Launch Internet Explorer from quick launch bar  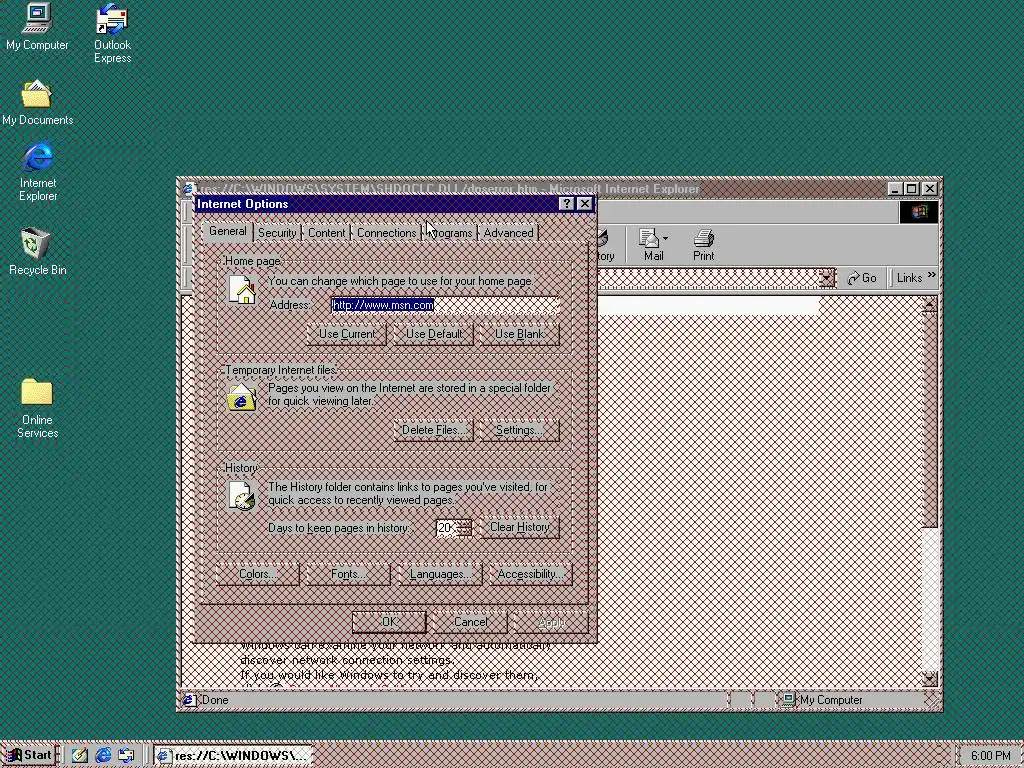[103, 755]
